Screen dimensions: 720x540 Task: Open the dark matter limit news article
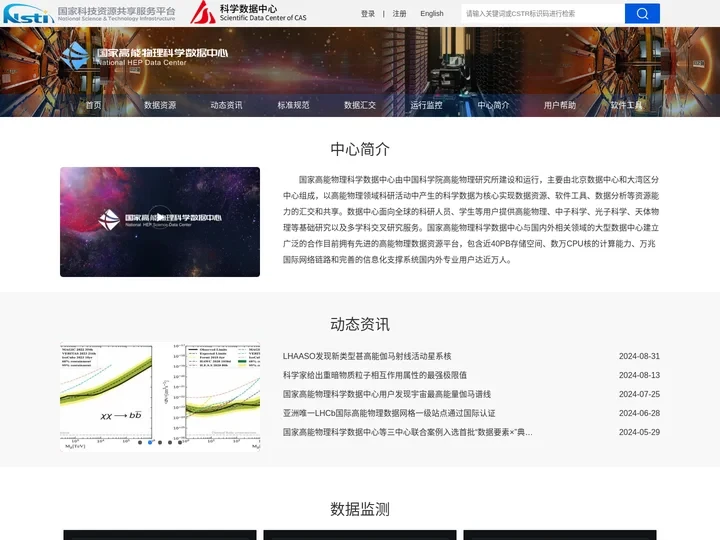(x=375, y=375)
